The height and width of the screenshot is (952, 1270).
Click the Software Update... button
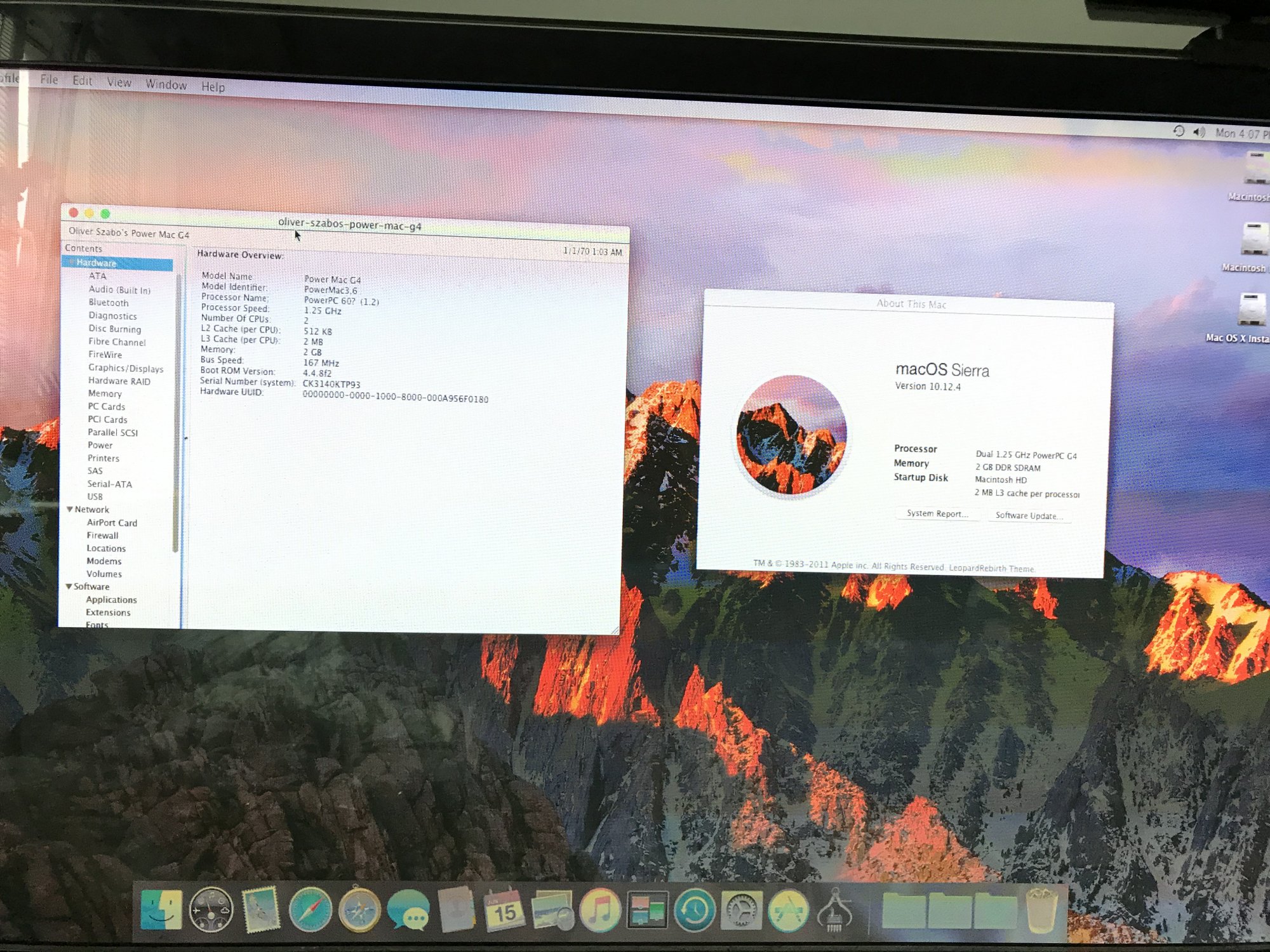(1029, 515)
